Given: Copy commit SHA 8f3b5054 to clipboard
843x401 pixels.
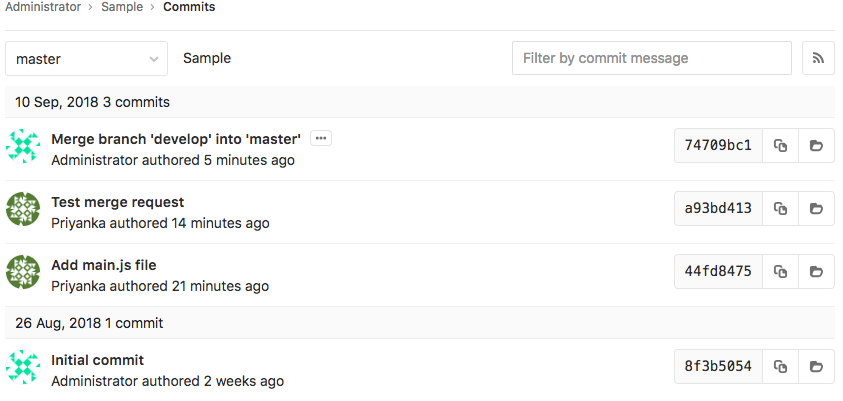Looking at the screenshot, I should point(780,367).
